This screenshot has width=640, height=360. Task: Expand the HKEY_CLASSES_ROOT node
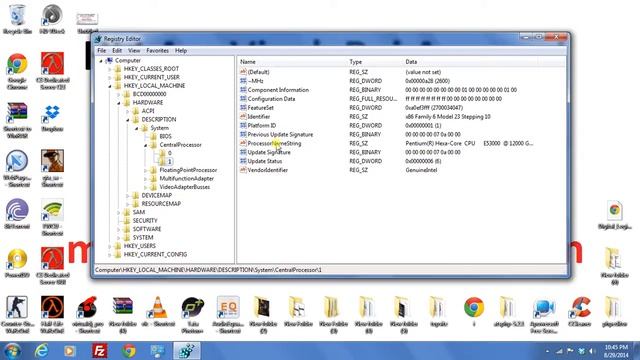[x=109, y=69]
